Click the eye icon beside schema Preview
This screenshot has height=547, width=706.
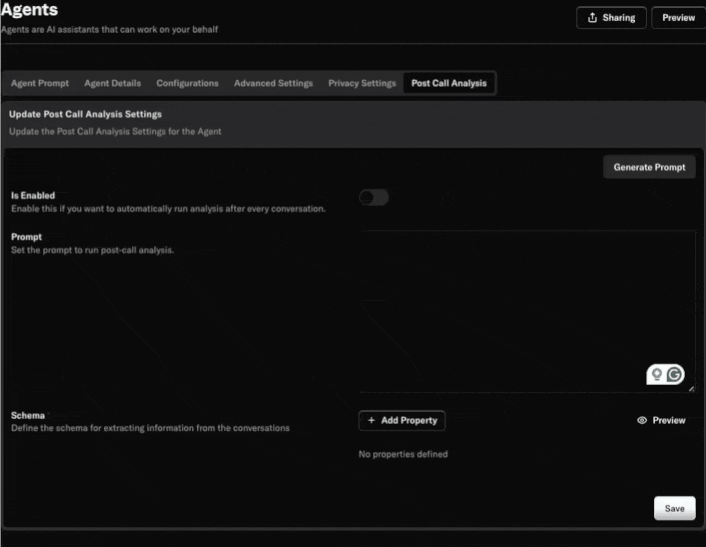click(642, 420)
